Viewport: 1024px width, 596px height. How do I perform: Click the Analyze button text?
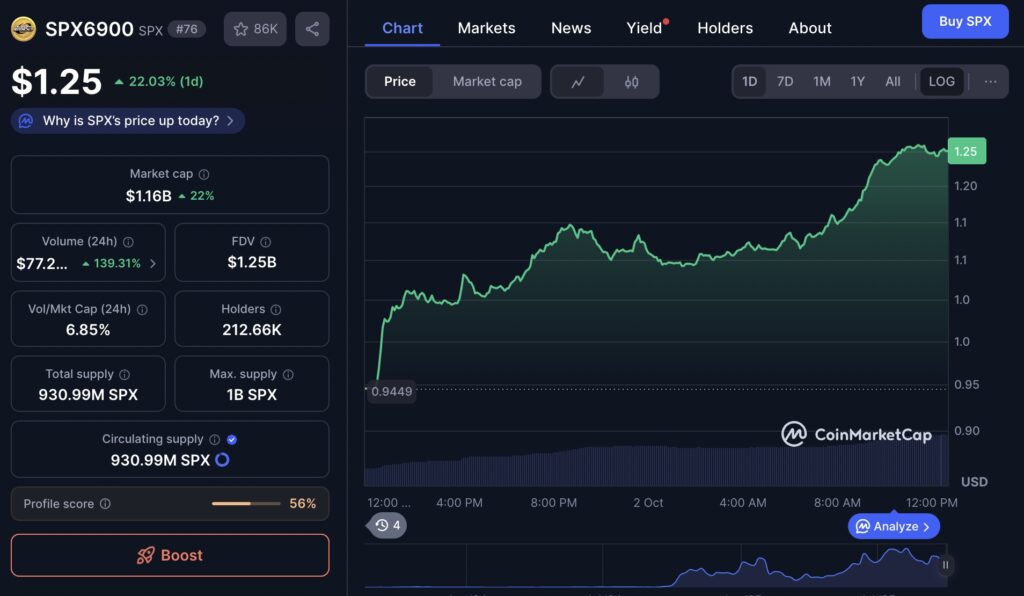(x=896, y=527)
